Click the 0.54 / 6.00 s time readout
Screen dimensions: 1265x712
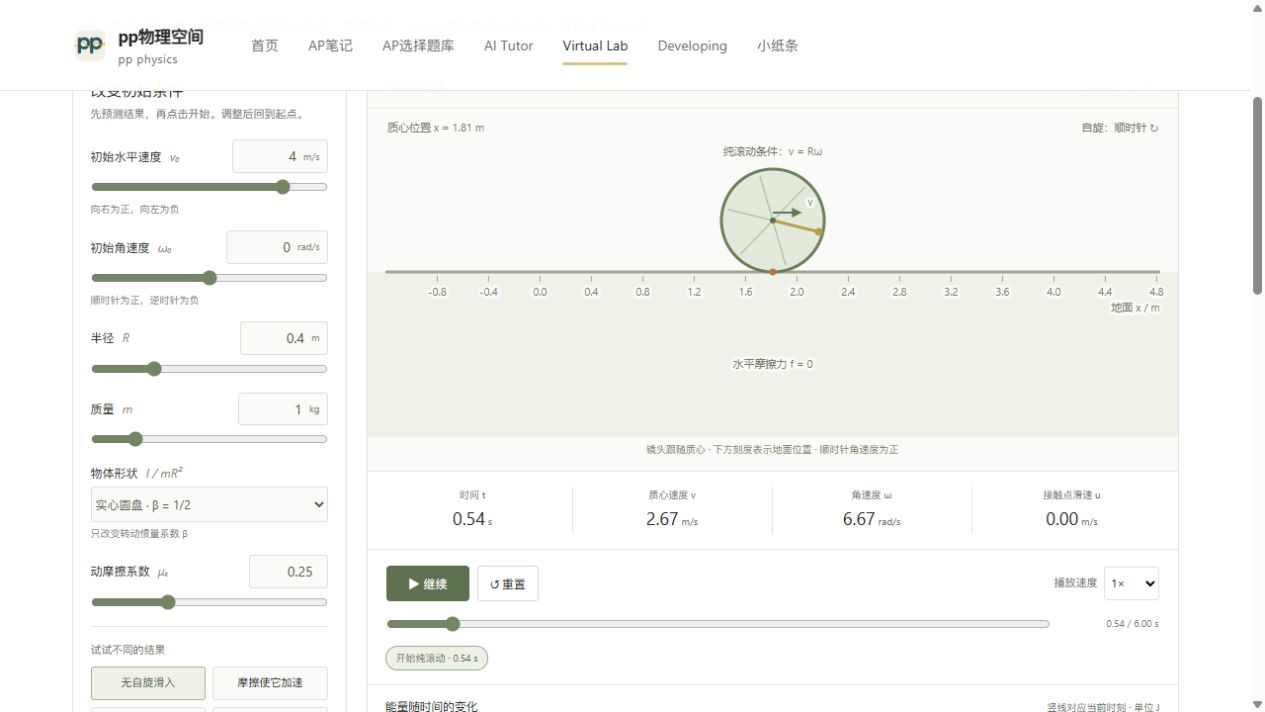(1132, 624)
